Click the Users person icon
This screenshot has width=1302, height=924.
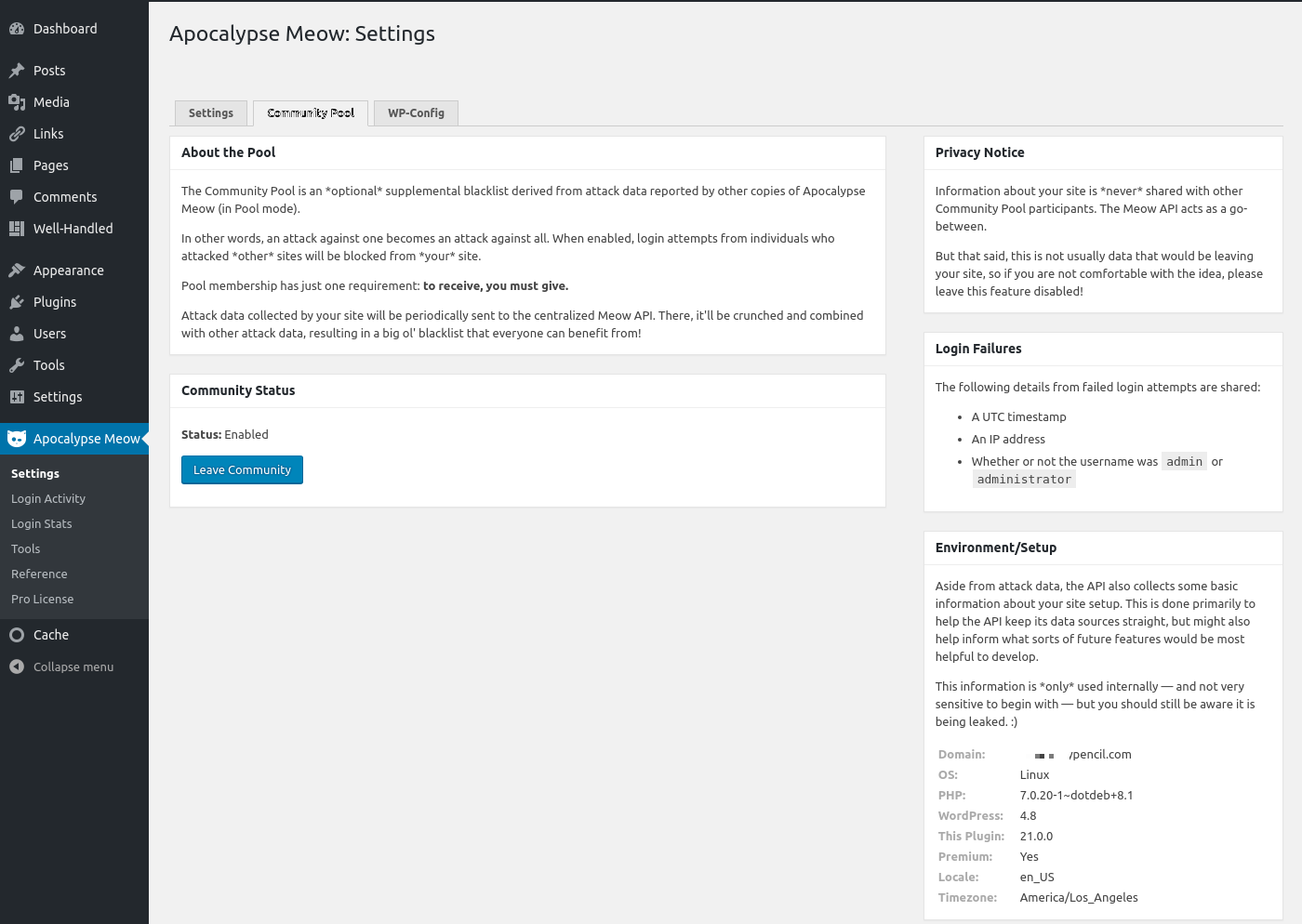click(17, 334)
